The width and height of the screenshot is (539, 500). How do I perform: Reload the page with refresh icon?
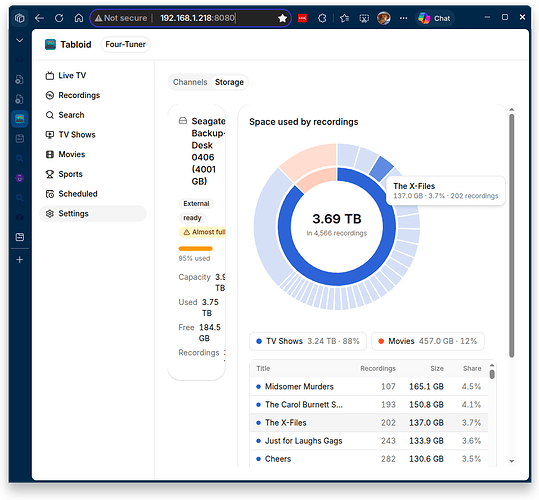click(x=59, y=18)
